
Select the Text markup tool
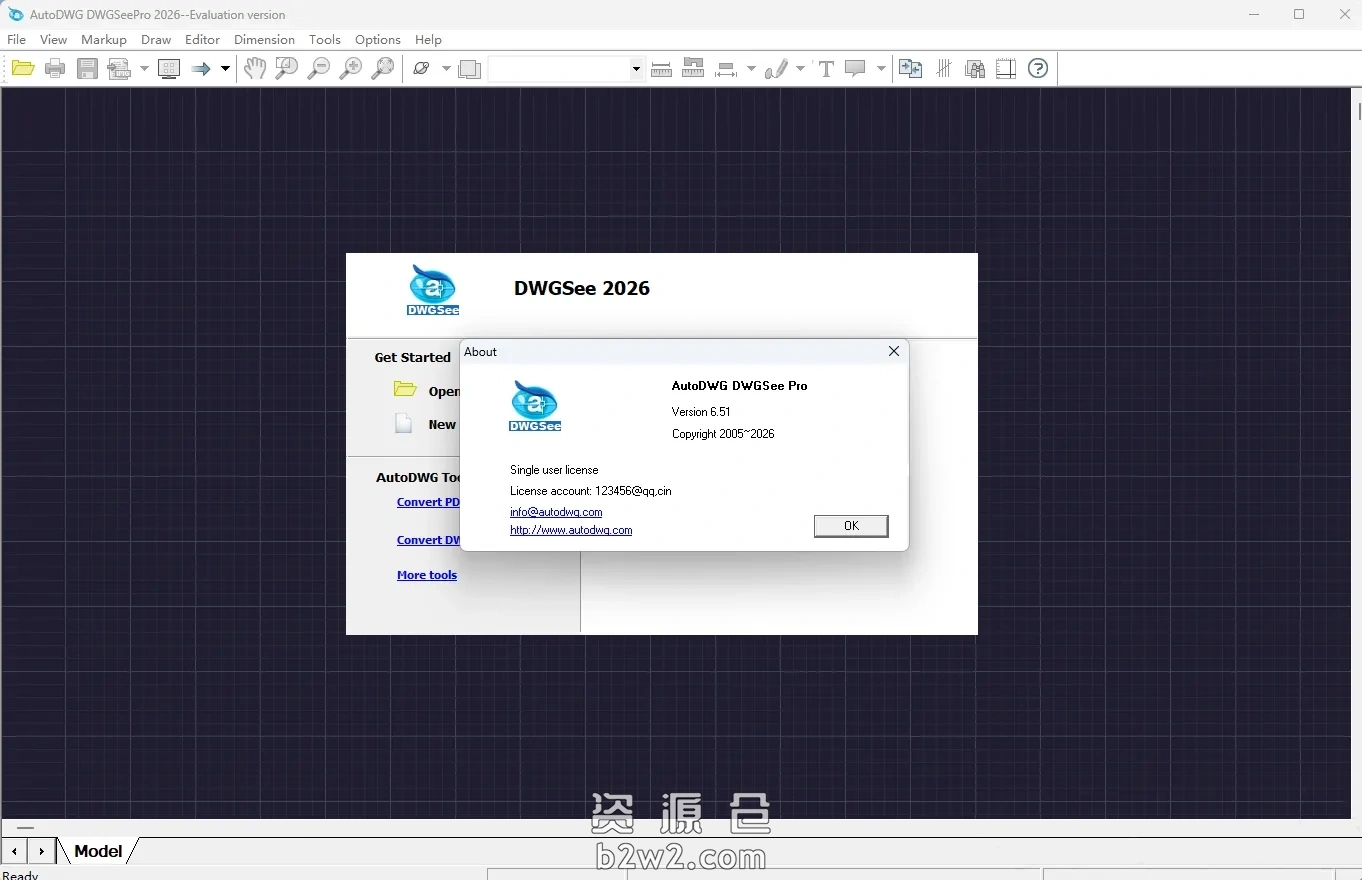[x=826, y=69]
